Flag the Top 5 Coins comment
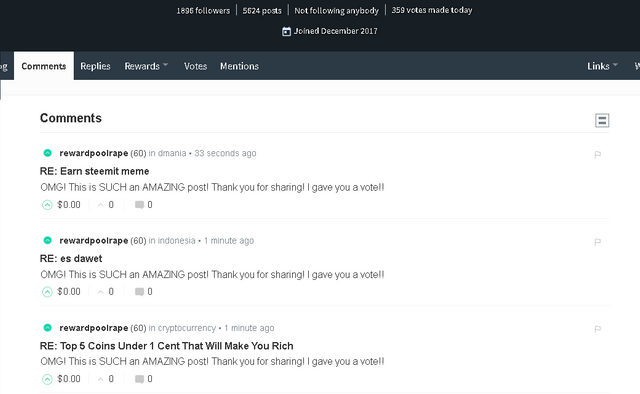The height and width of the screenshot is (394, 640). click(x=598, y=329)
